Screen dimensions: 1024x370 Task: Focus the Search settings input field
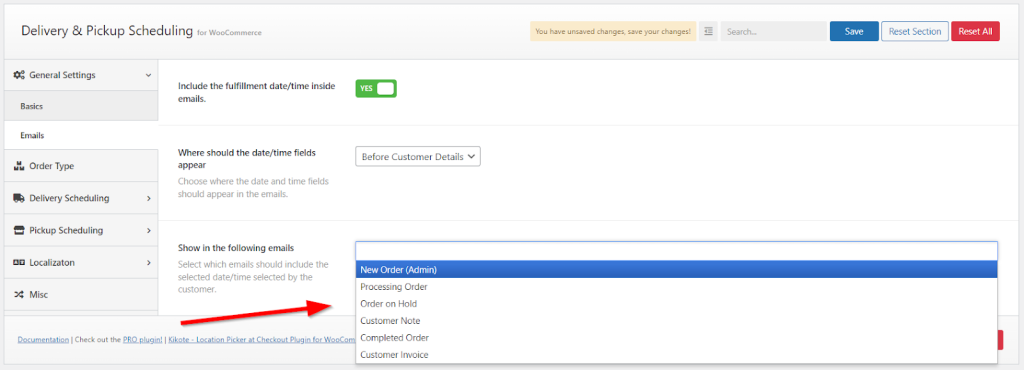[773, 31]
